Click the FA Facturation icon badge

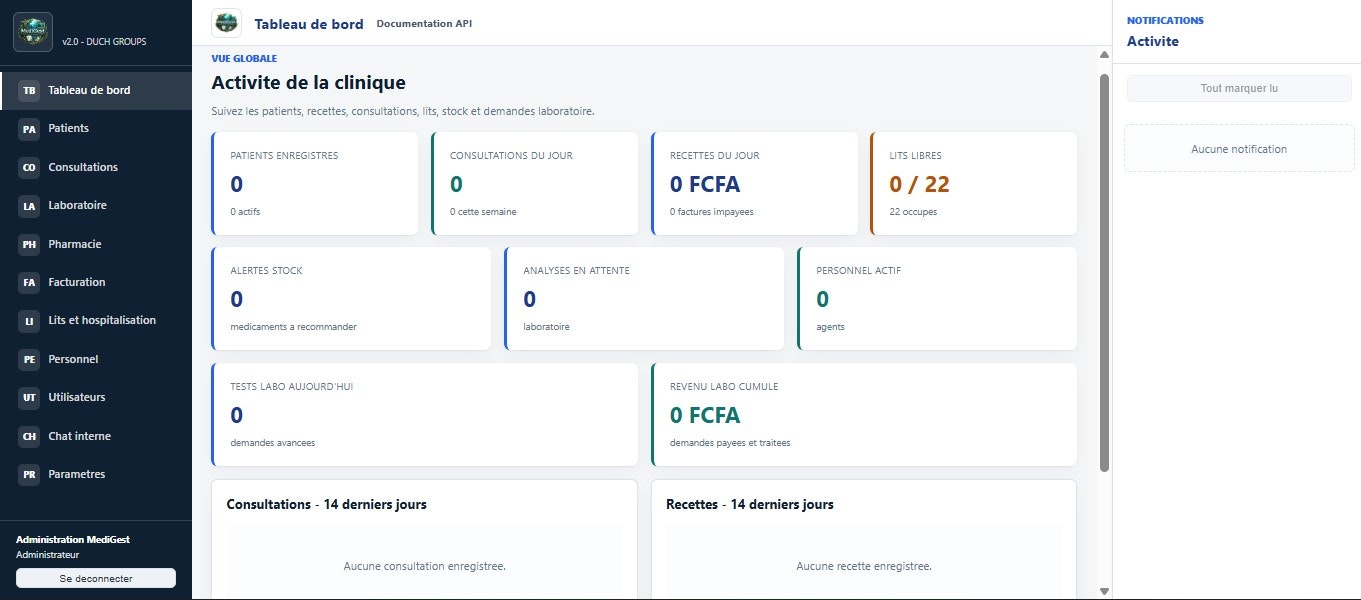(29, 282)
